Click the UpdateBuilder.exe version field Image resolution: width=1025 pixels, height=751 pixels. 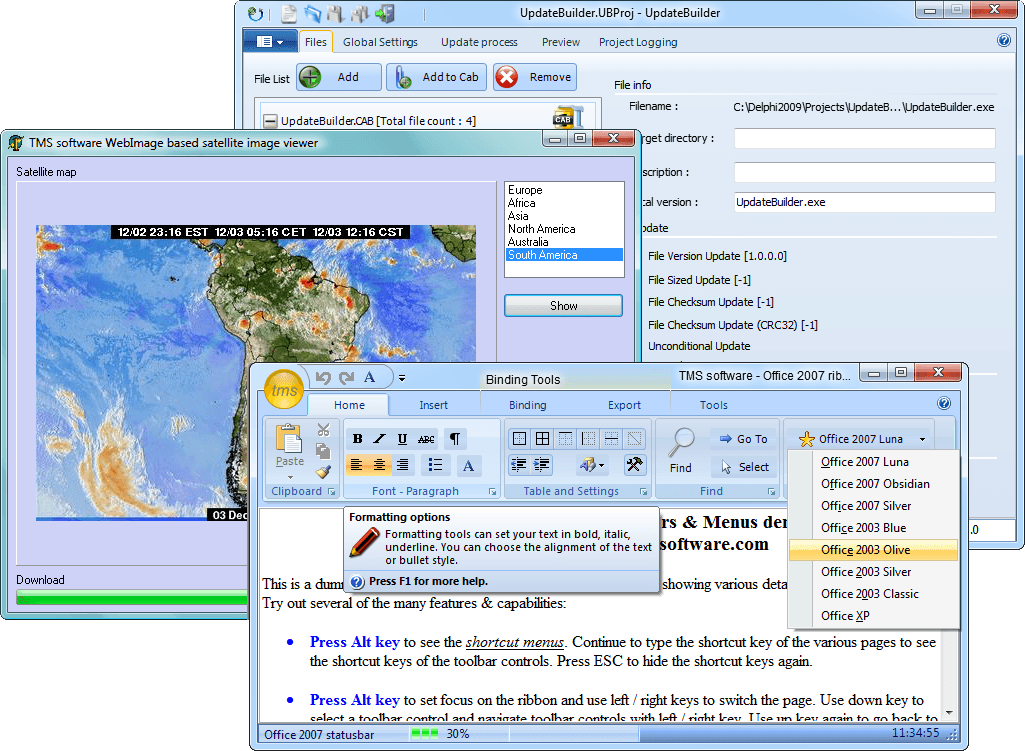pyautogui.click(x=864, y=202)
